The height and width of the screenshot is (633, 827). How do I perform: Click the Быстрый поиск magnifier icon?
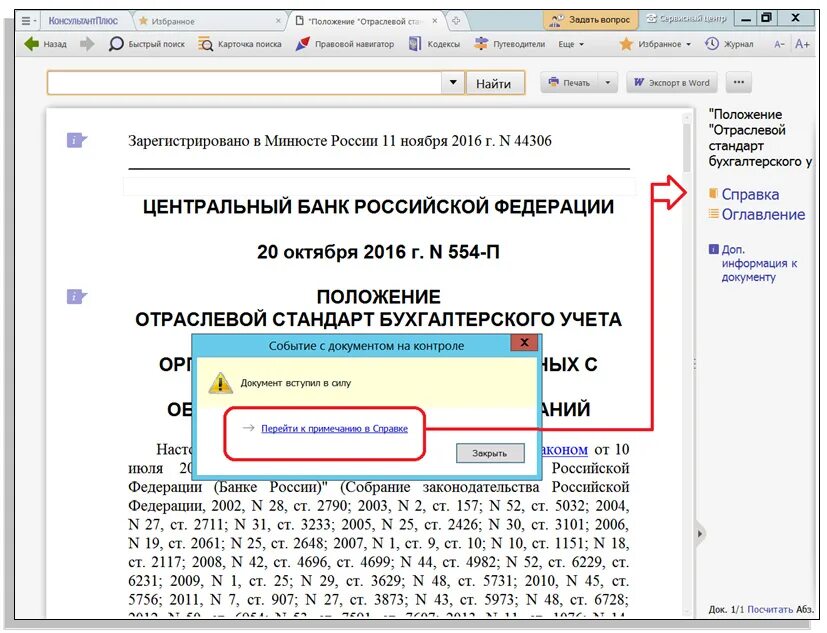pyautogui.click(x=116, y=44)
